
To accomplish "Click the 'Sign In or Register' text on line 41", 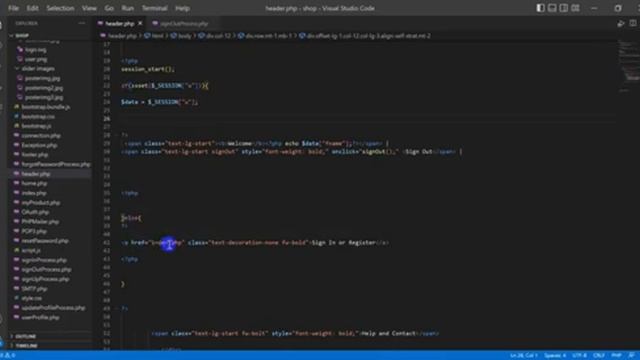I will (x=343, y=242).
